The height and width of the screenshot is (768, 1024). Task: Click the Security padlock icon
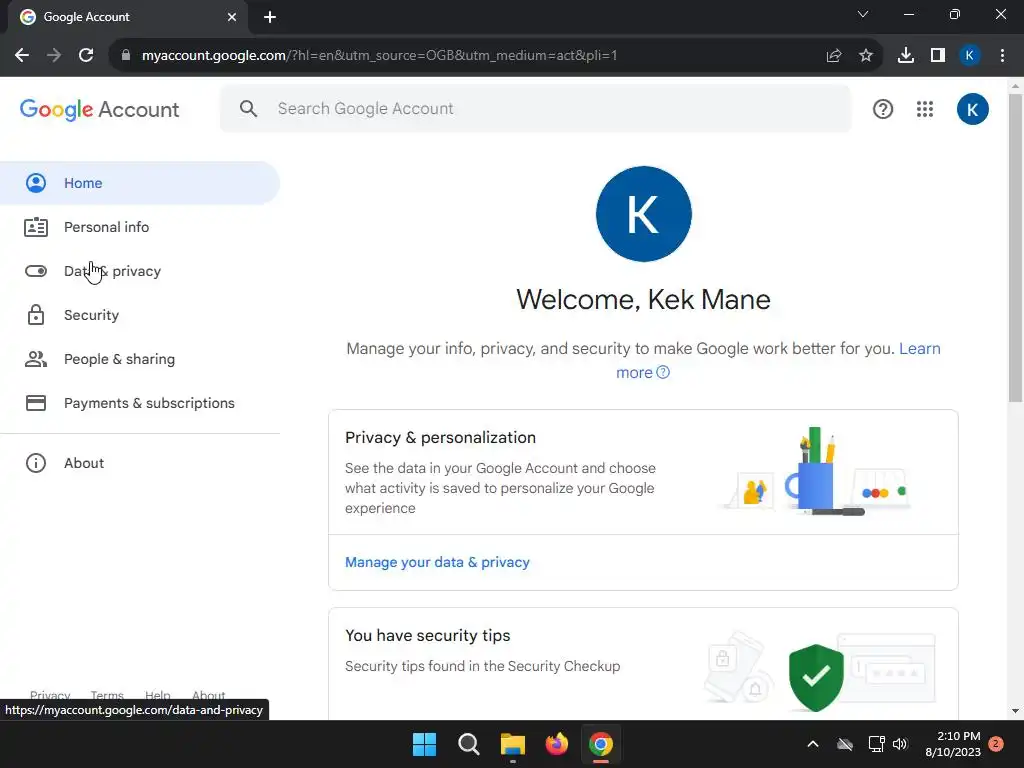pos(36,315)
